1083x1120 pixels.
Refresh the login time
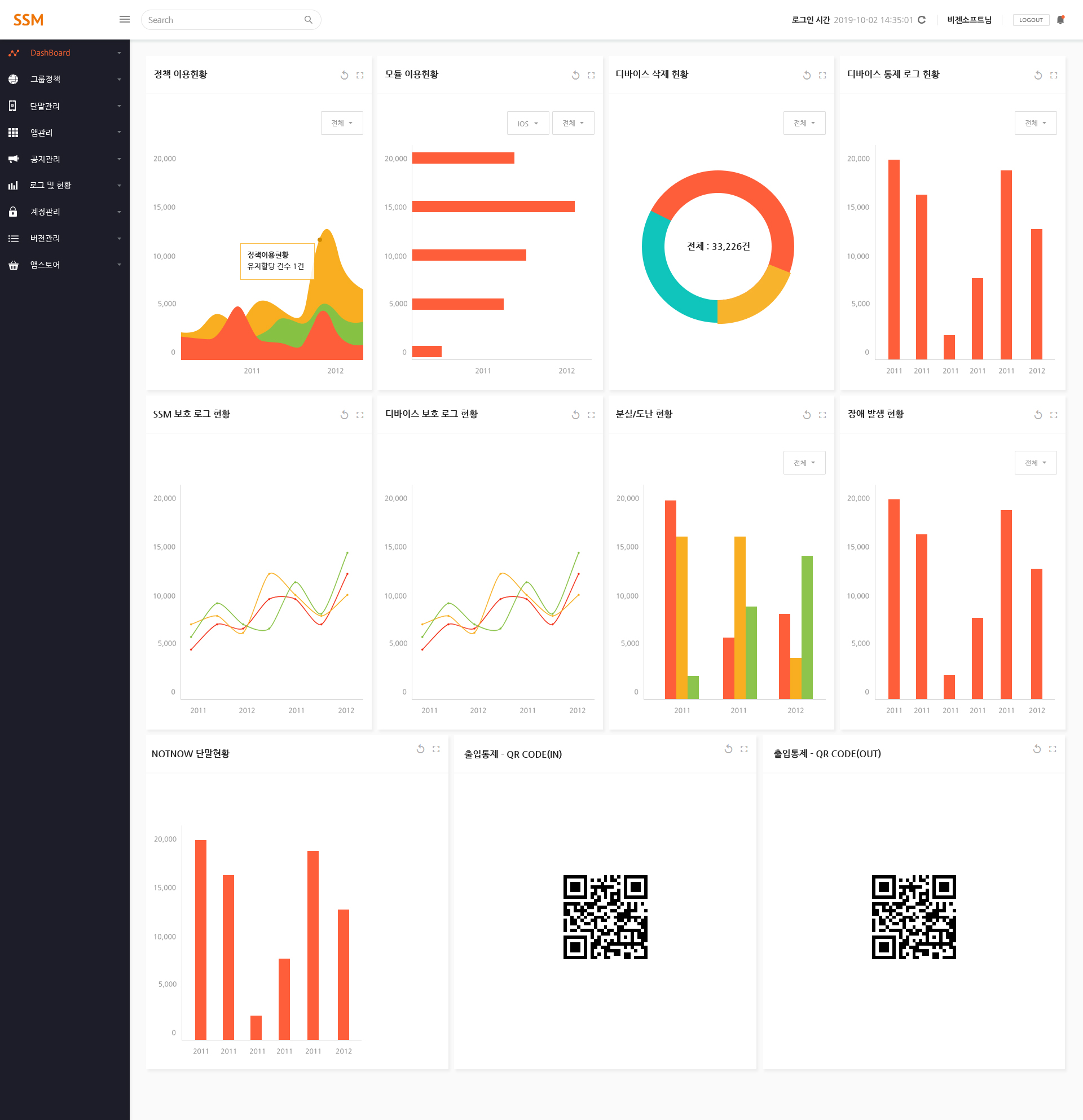(x=921, y=20)
